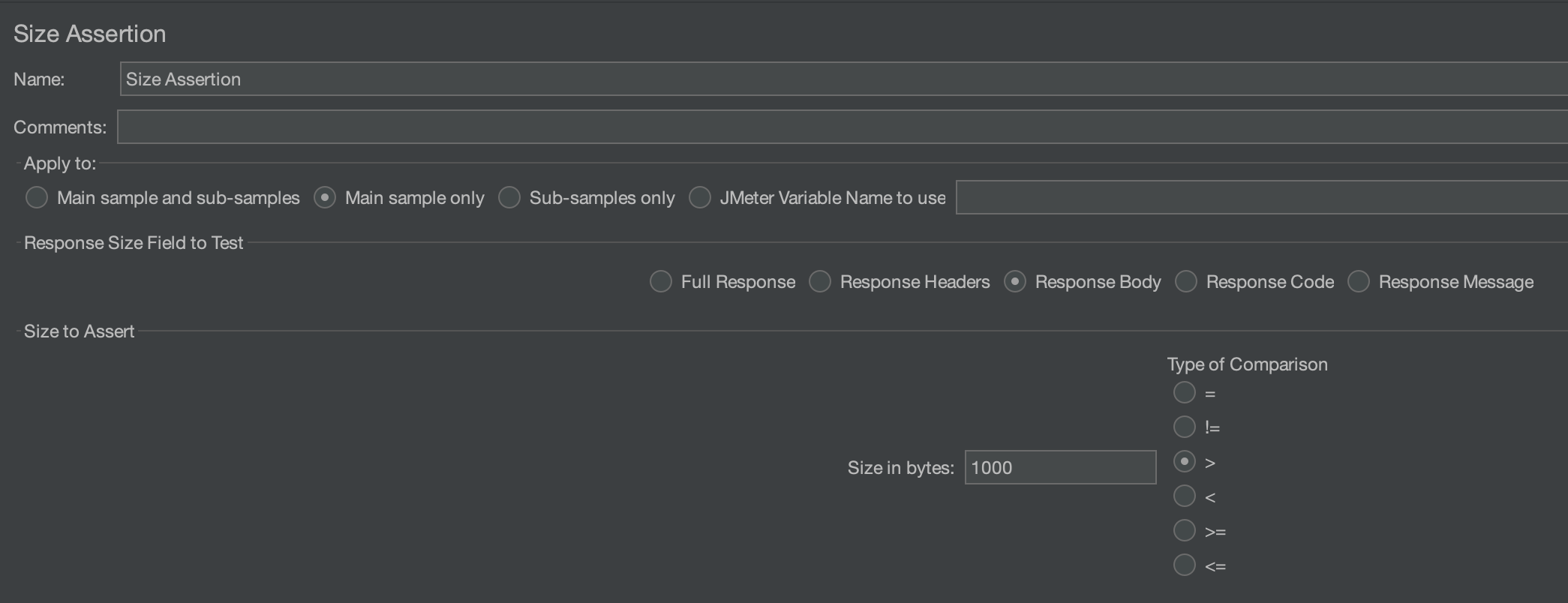Select 'Full Response' size field

point(661,282)
